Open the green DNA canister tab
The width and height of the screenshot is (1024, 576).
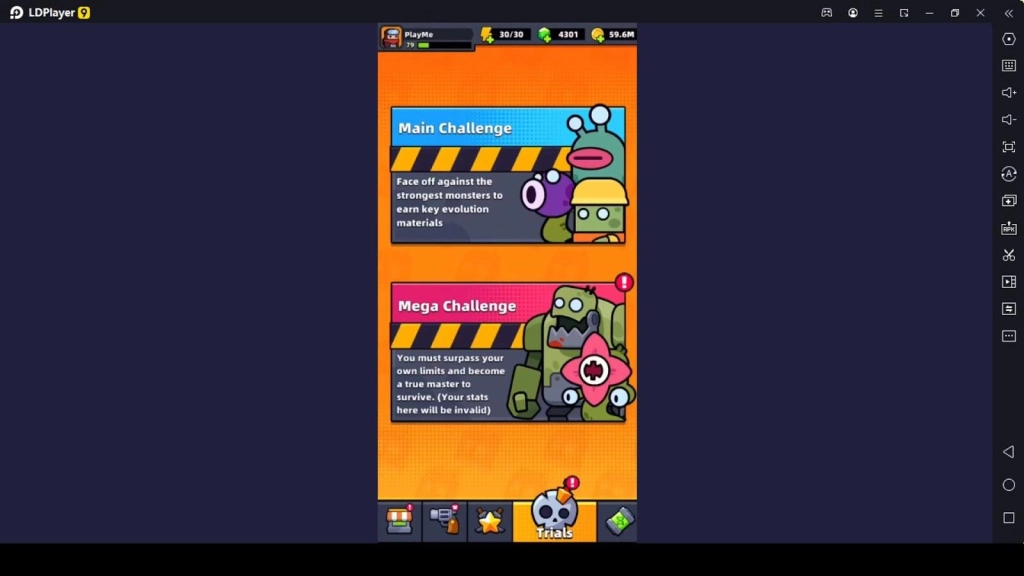619,521
